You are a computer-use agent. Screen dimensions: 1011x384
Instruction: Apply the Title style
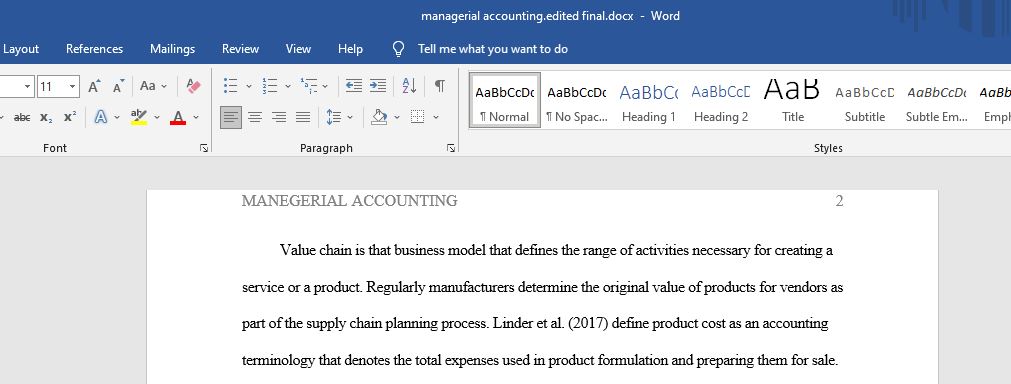coord(792,100)
